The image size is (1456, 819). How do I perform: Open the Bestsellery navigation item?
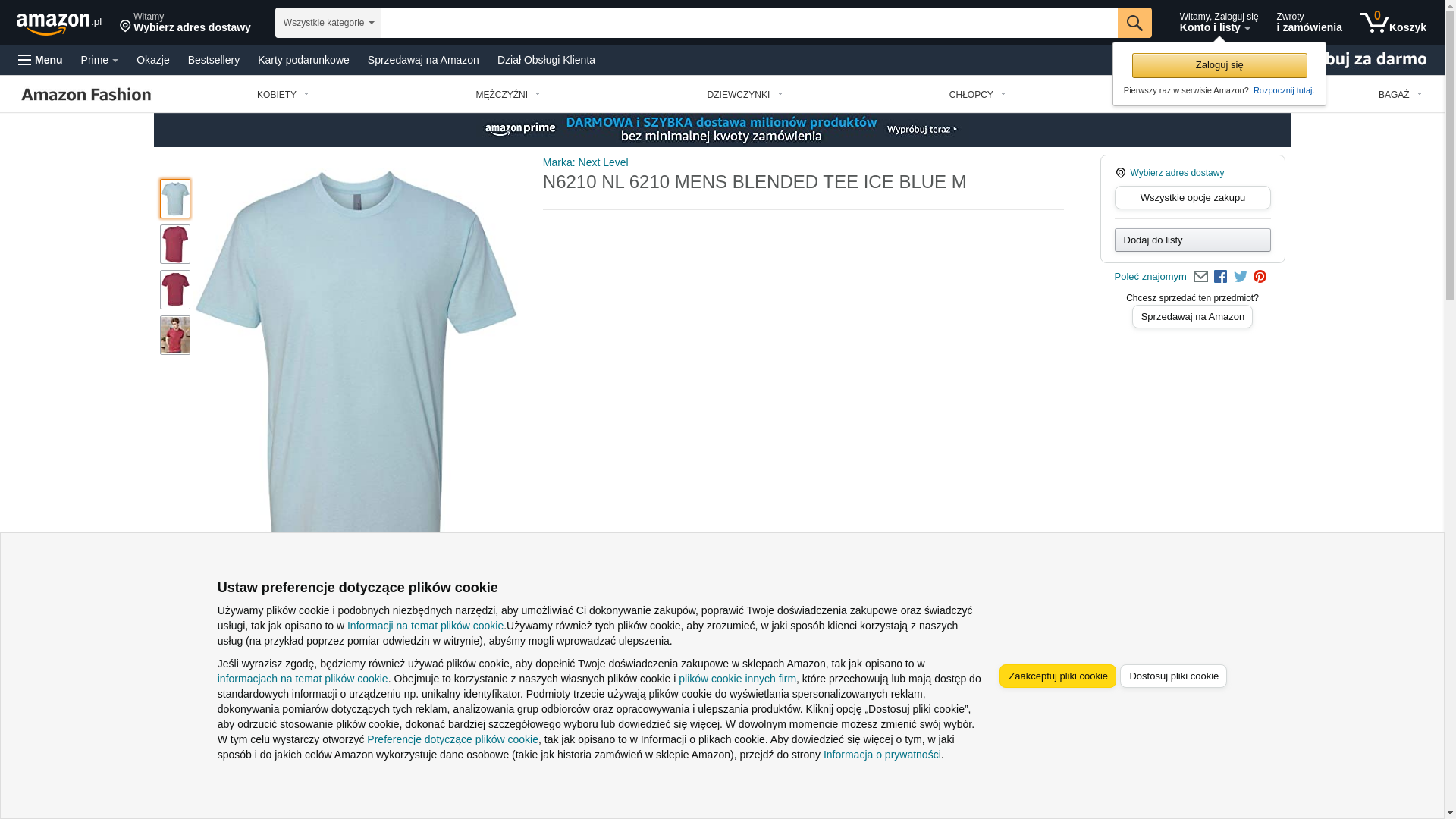coord(214,60)
